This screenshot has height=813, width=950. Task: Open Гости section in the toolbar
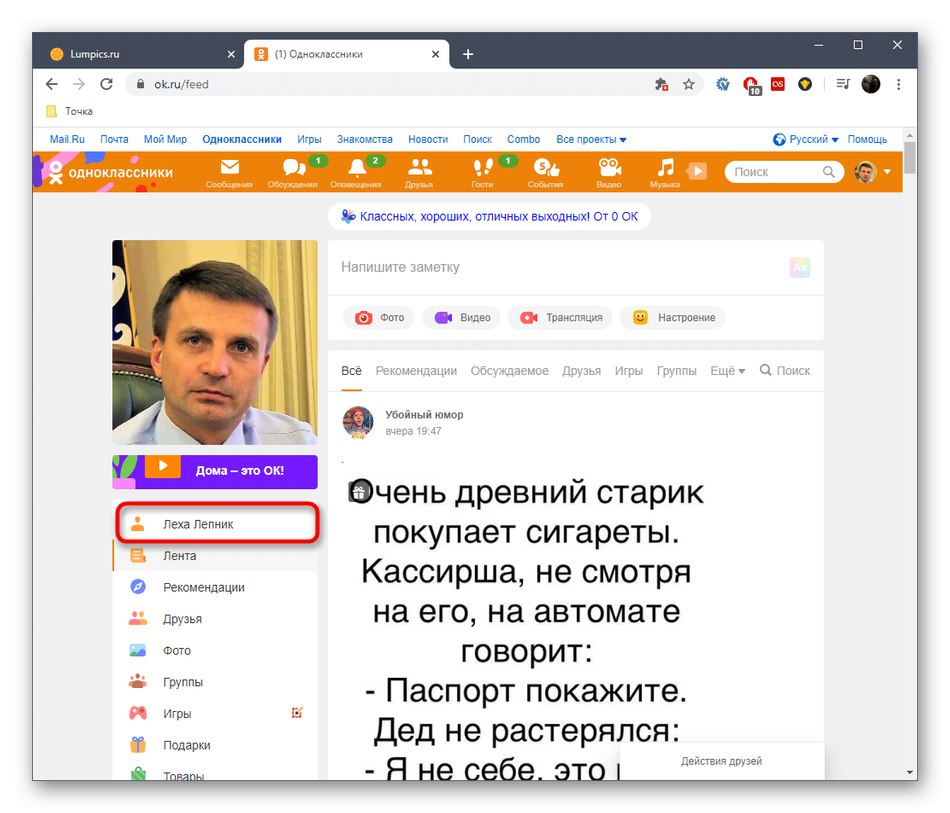(x=484, y=172)
